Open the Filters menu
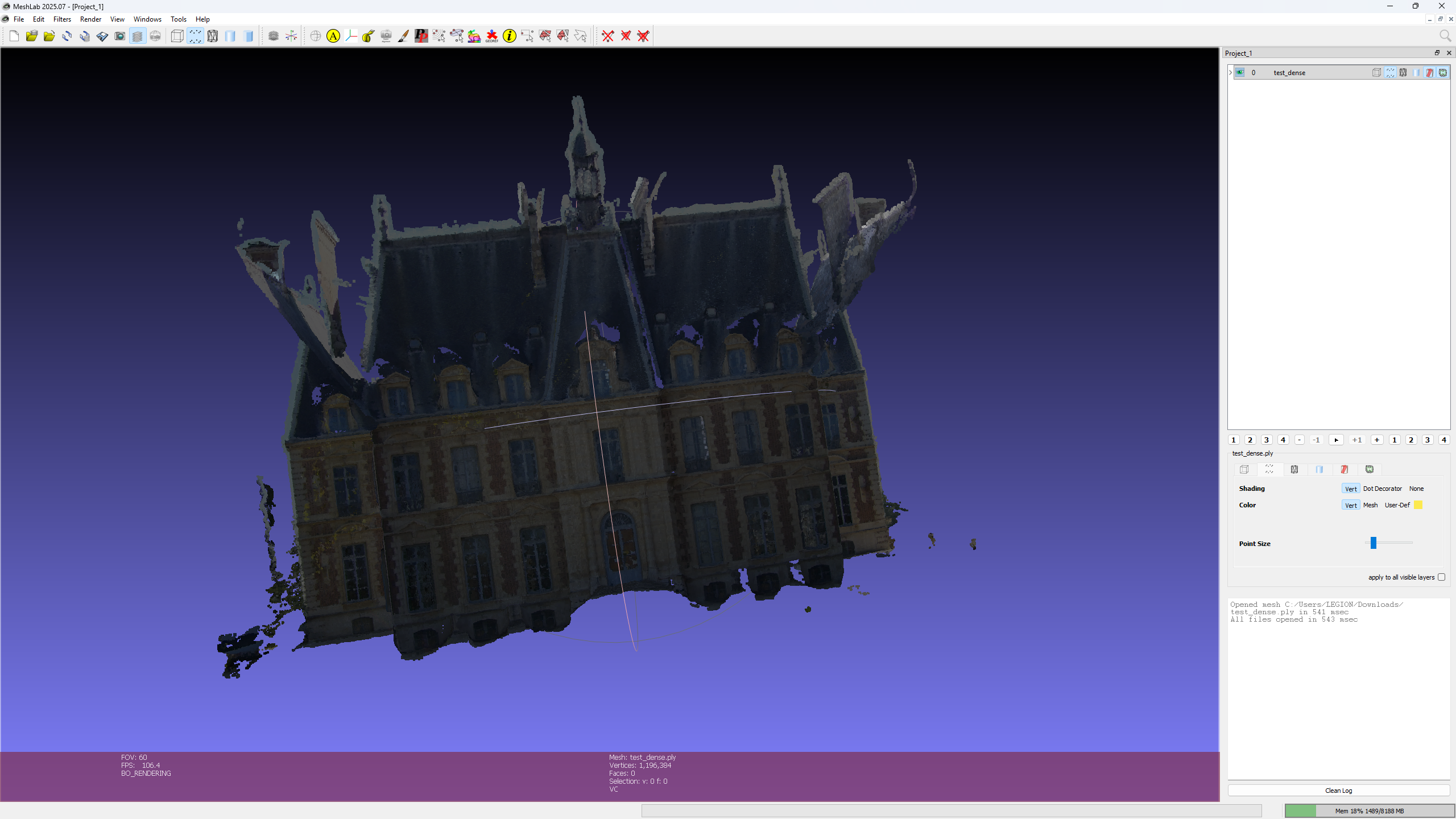 (x=62, y=19)
